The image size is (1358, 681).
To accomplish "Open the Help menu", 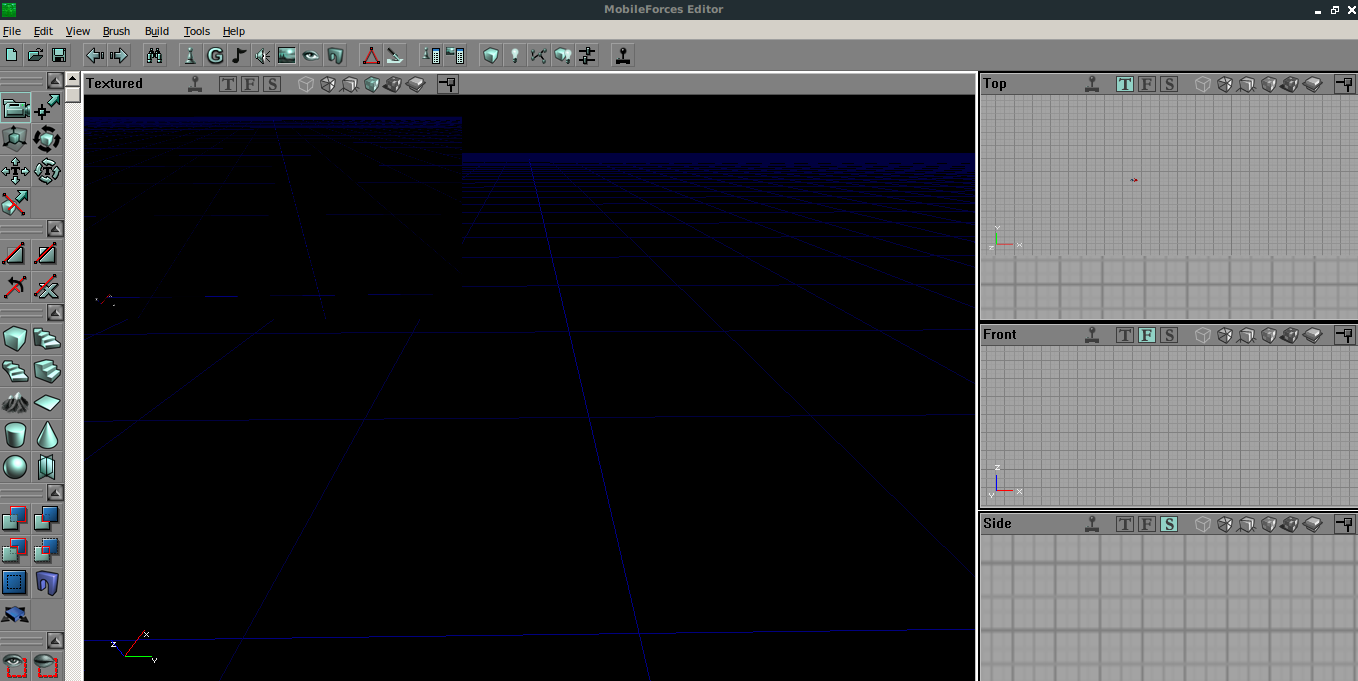I will click(234, 31).
